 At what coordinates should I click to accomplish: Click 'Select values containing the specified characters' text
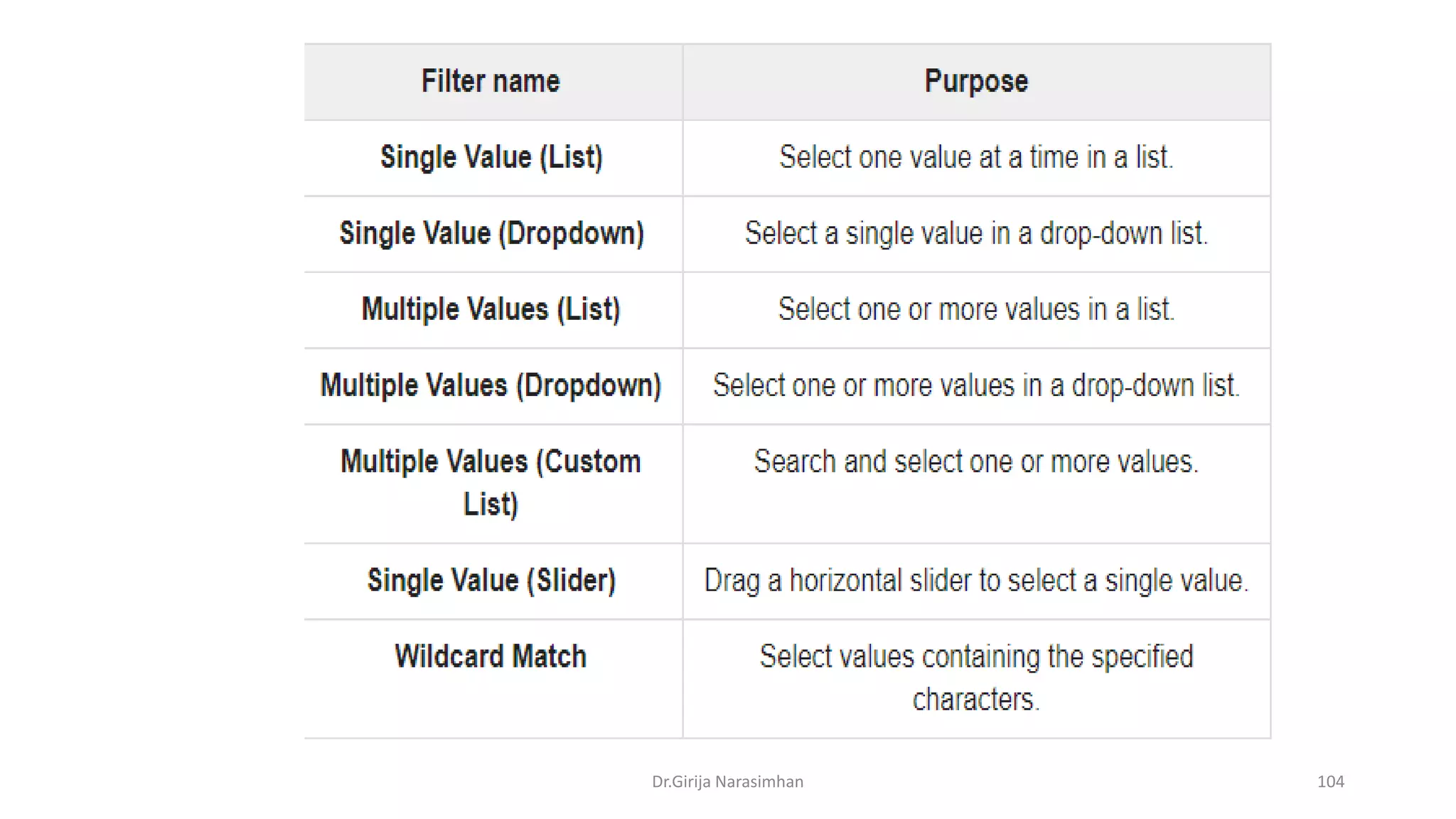[x=976, y=678]
